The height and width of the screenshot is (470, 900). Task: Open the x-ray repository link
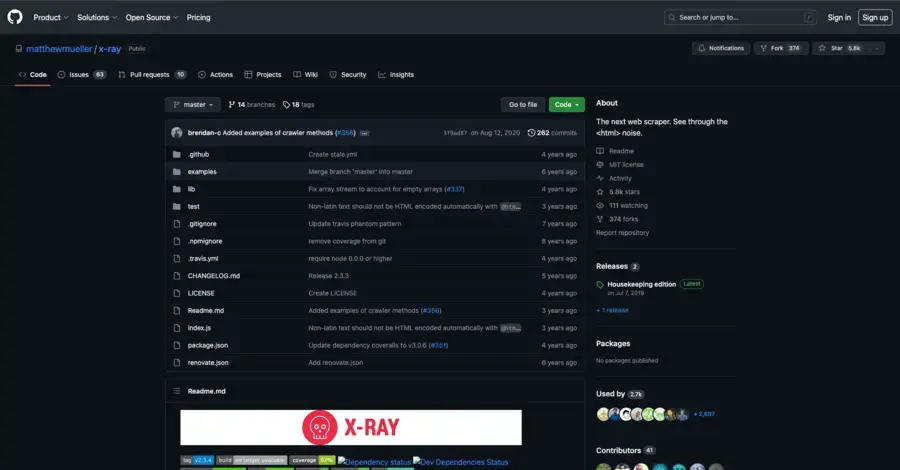pos(109,49)
